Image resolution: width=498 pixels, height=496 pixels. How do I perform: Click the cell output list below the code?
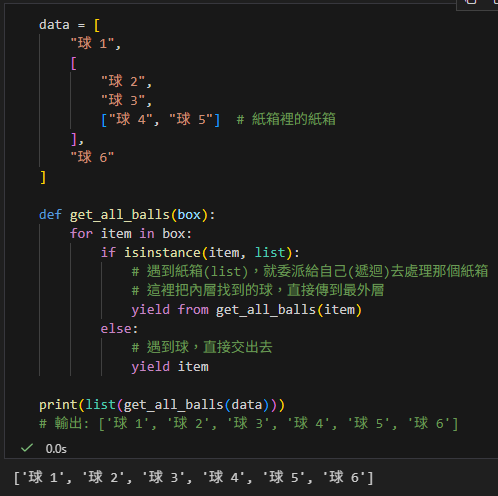click(x=193, y=477)
